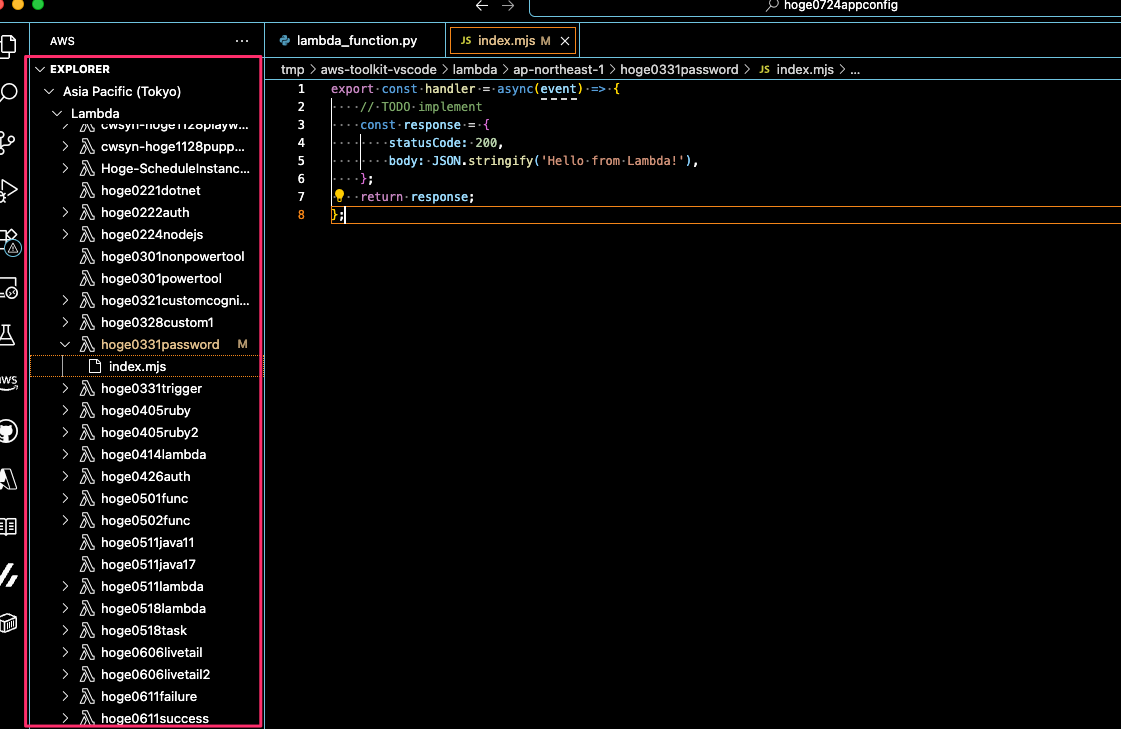Image resolution: width=1121 pixels, height=729 pixels.
Task: Open the GitHub view in activity bar
Action: pos(8,431)
